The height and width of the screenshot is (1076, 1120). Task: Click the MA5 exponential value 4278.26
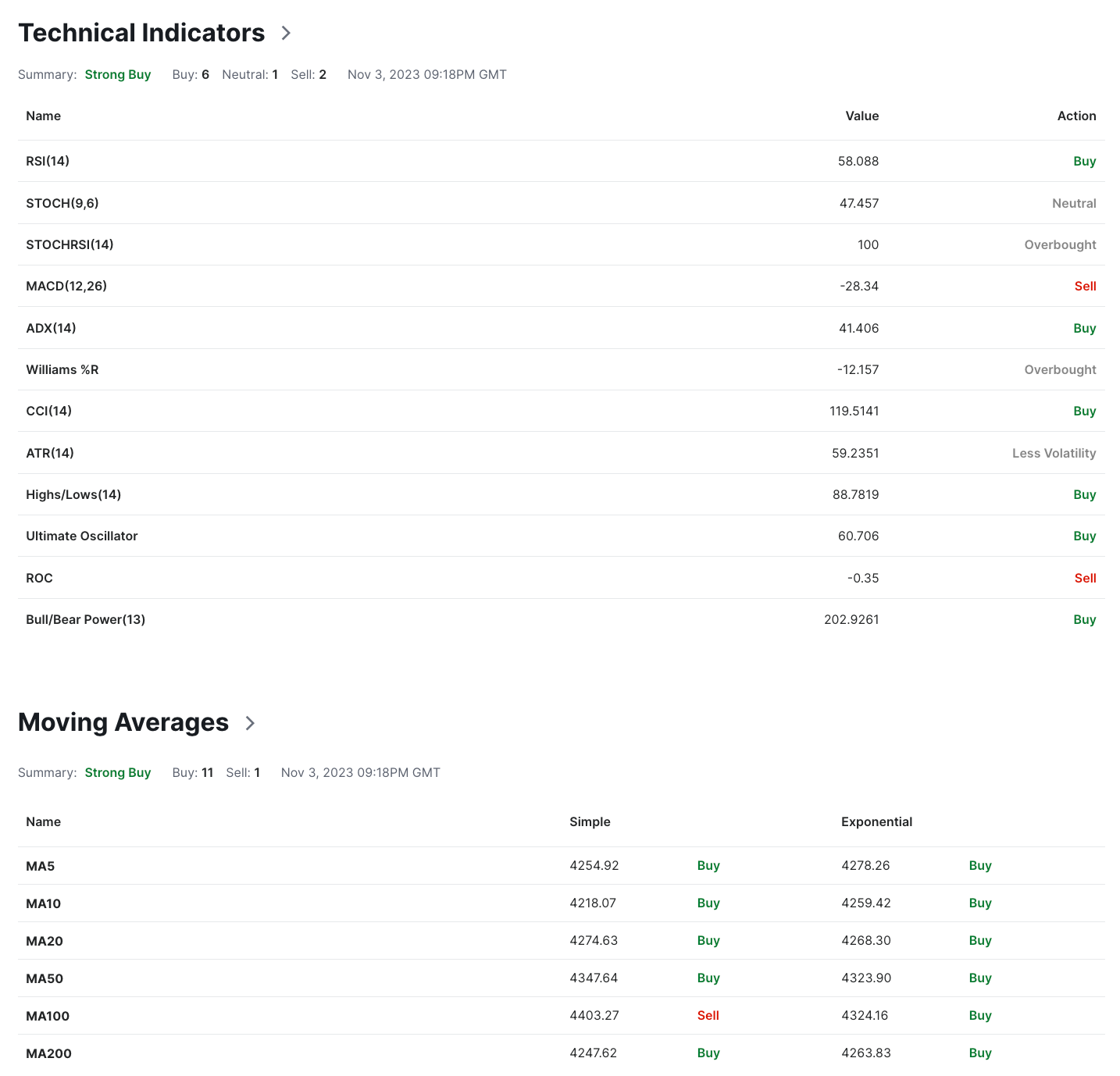click(x=865, y=865)
